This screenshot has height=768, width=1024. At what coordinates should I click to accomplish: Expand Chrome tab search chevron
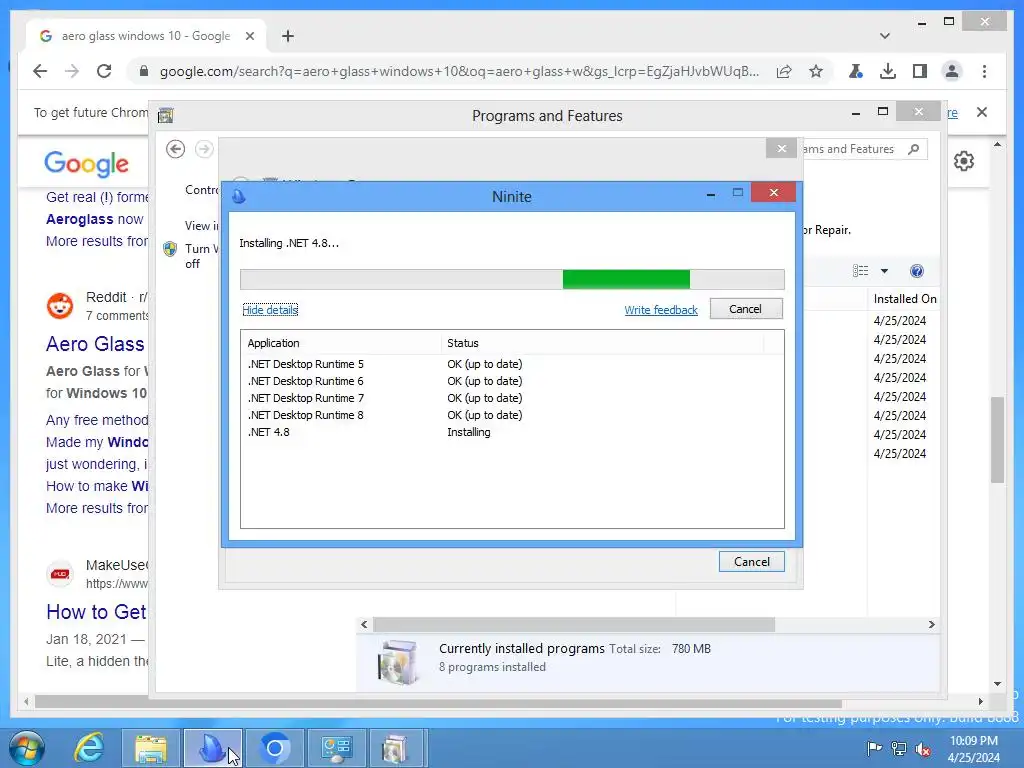click(x=884, y=36)
